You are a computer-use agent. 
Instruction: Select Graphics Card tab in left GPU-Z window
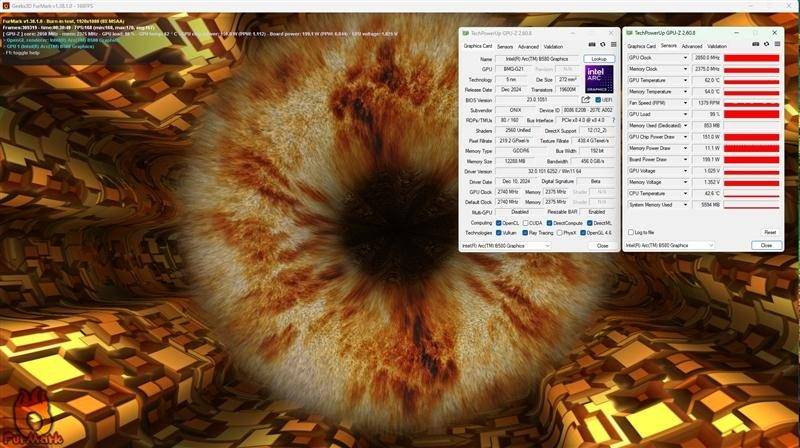478,46
